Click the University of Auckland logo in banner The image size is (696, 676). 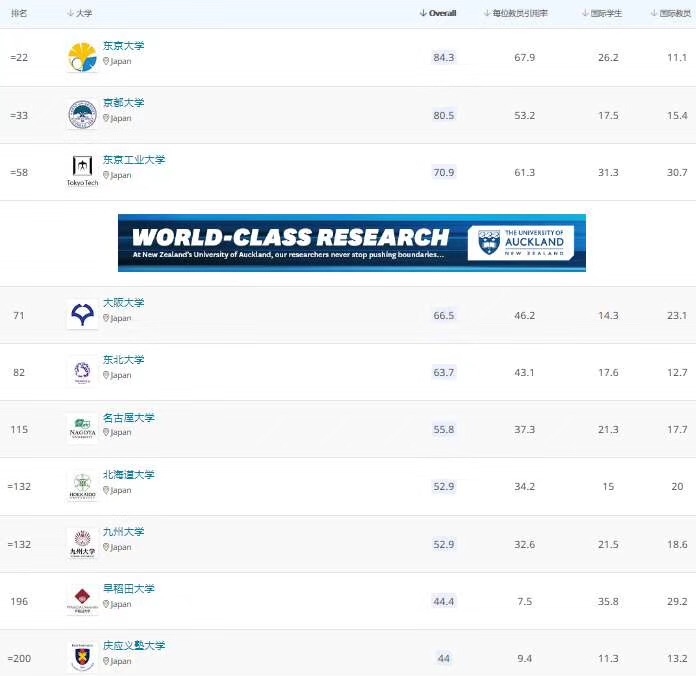(x=521, y=242)
